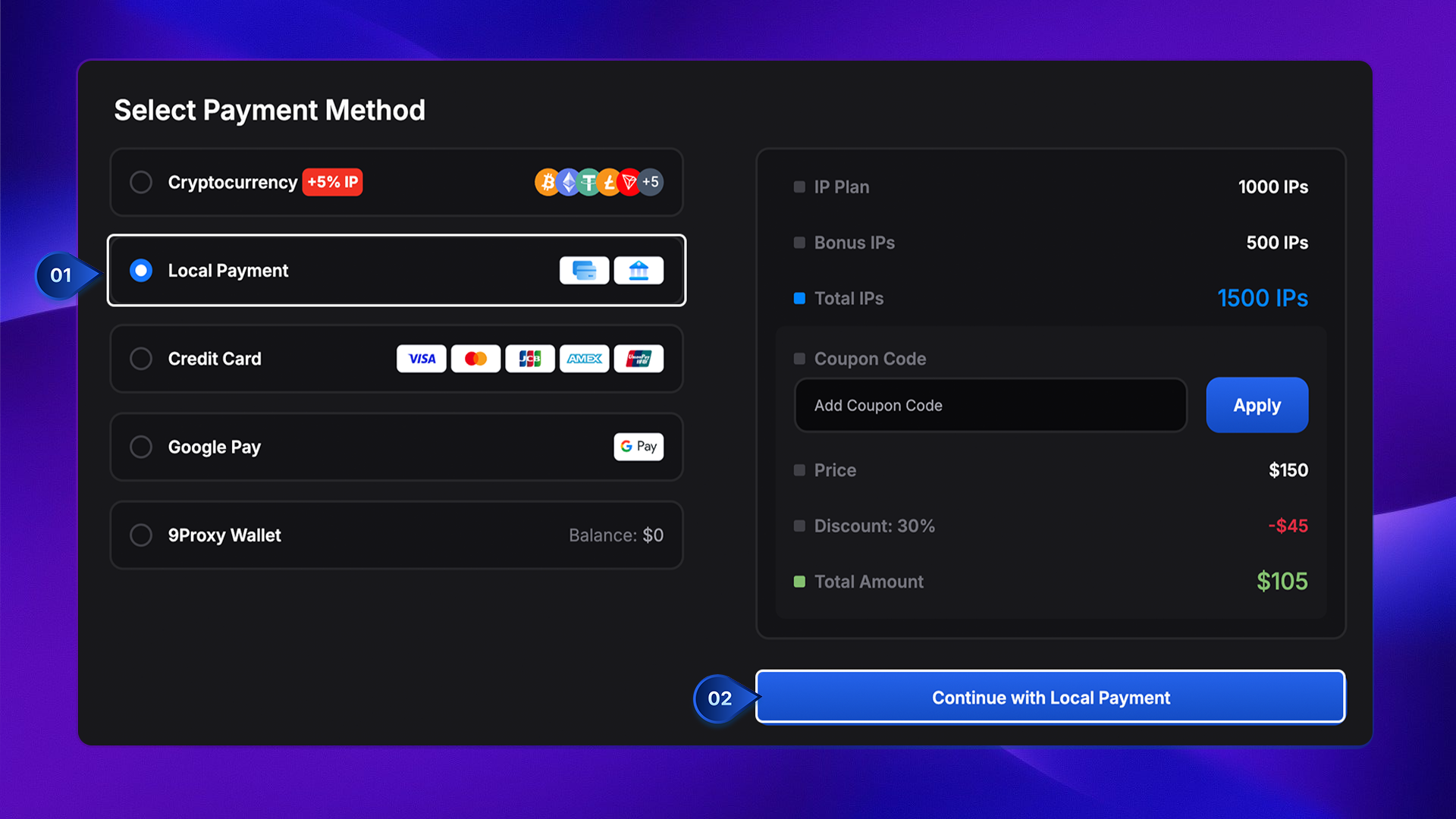
Task: Focus the Add Coupon Code field
Action: [x=990, y=406]
